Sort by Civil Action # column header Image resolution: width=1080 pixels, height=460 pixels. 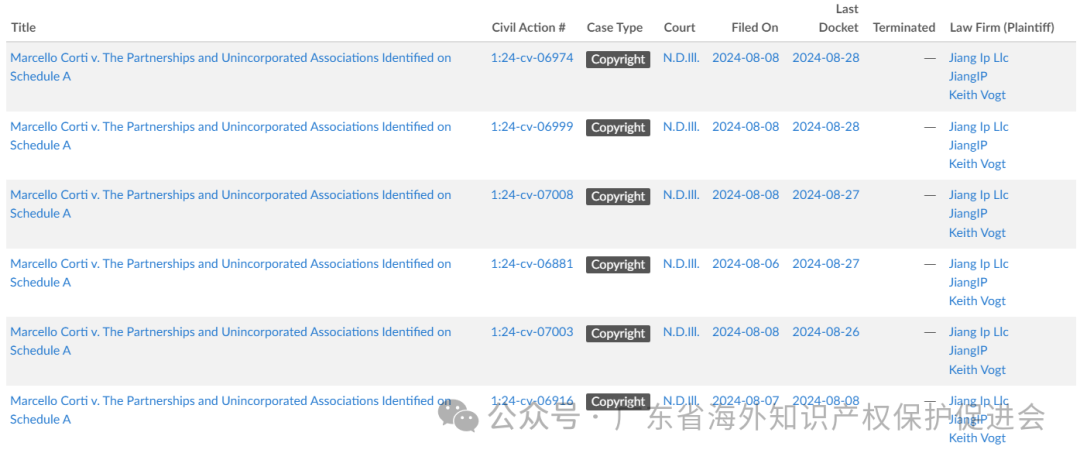(528, 28)
